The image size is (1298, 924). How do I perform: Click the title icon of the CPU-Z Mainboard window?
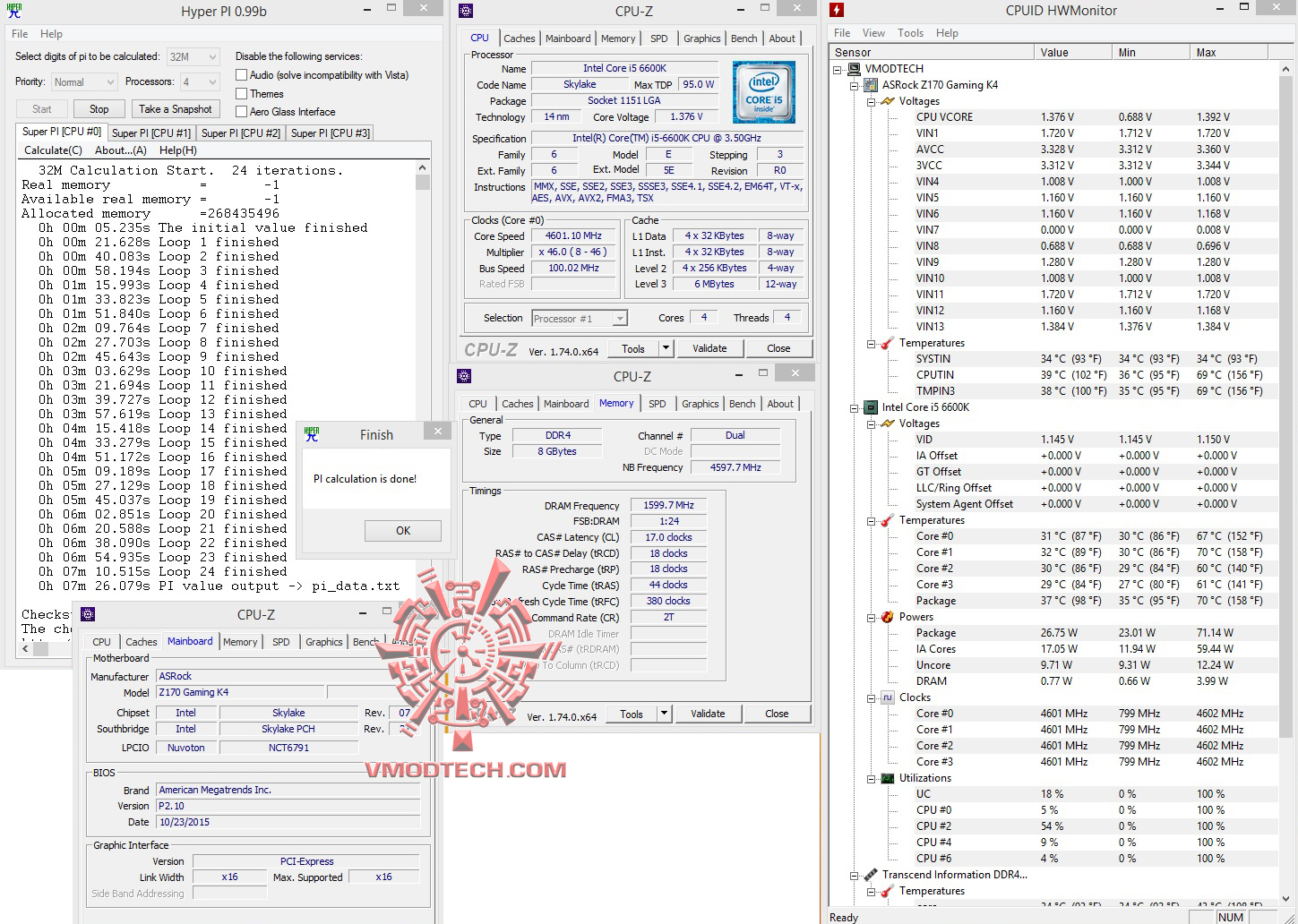88,614
